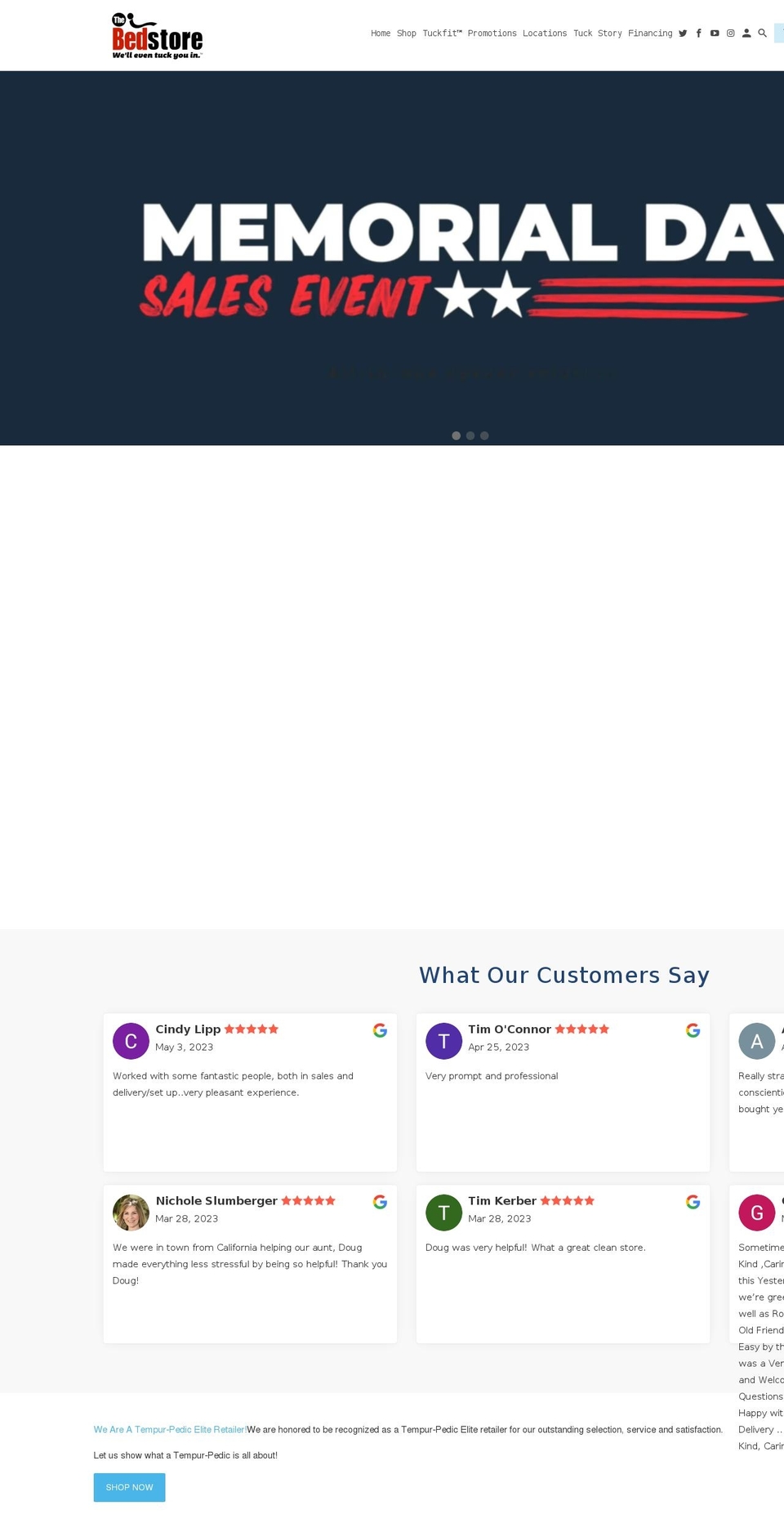Click the star rating on Nichole Slumberger's review

(309, 1201)
